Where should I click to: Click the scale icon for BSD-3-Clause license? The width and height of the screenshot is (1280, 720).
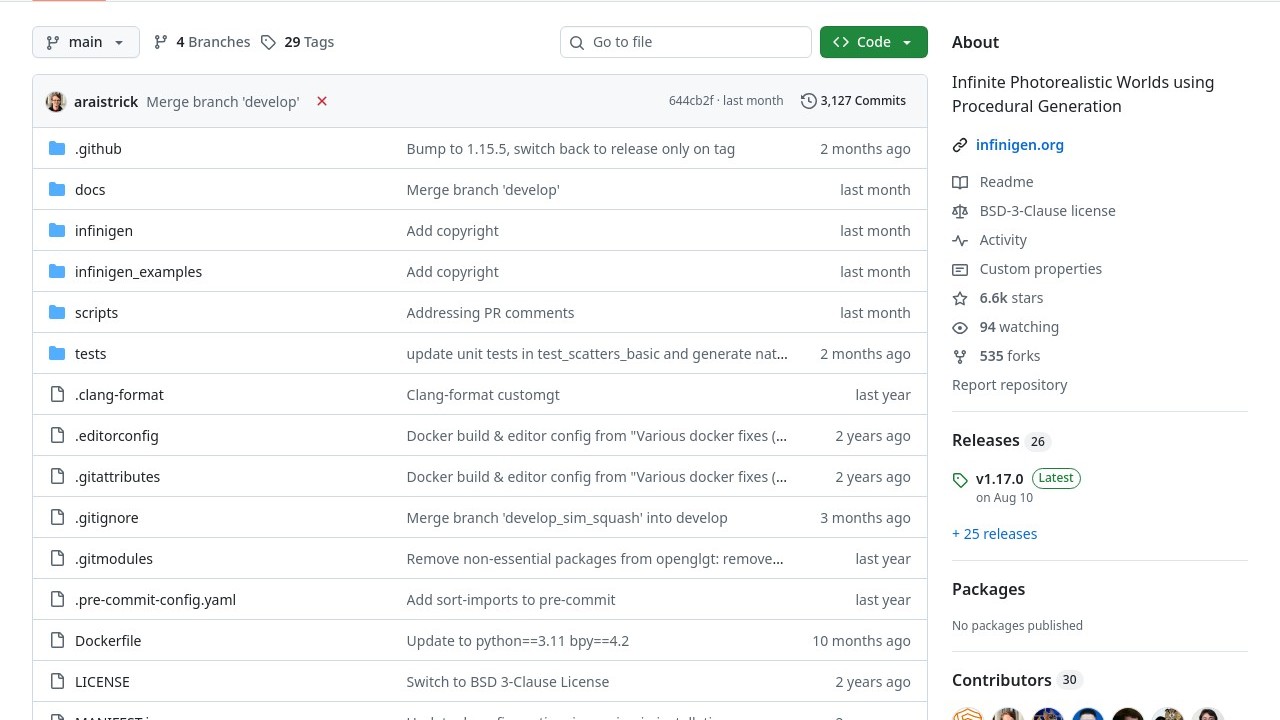coord(960,211)
